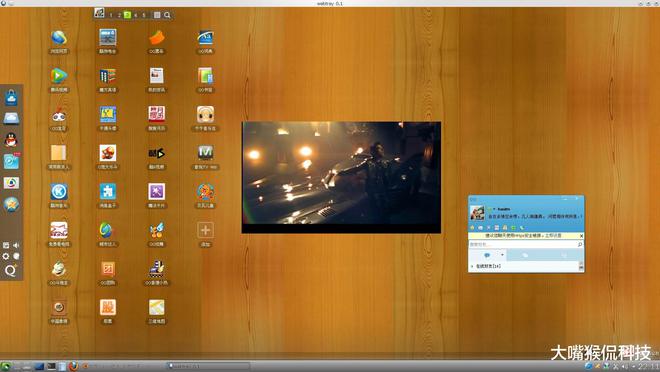Open the headphones face music app
The image size is (660, 372).
tap(205, 115)
